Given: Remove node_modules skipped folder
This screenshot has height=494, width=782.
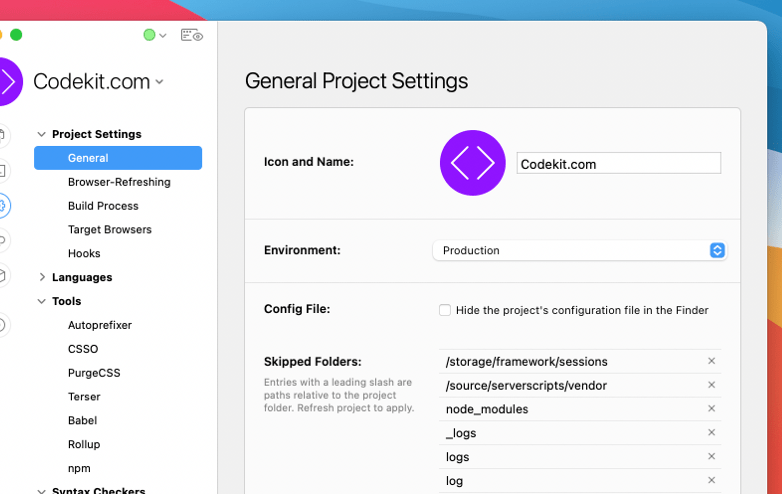Looking at the screenshot, I should coord(711,408).
